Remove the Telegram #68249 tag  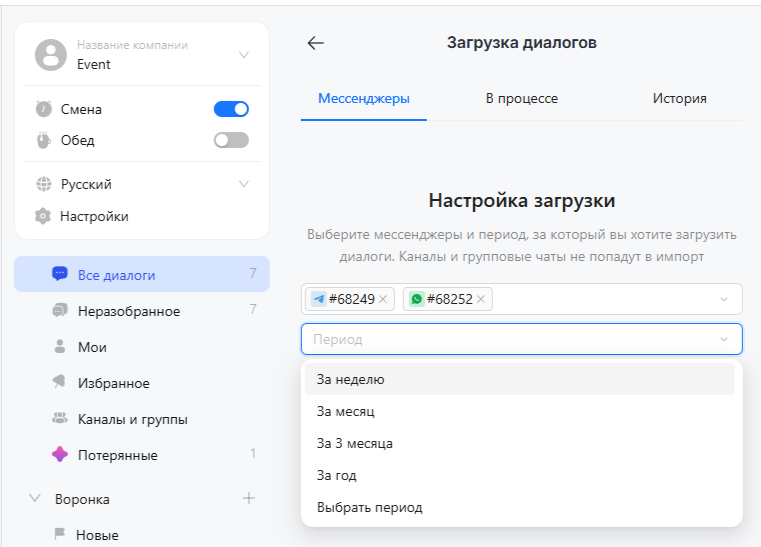[x=383, y=299]
